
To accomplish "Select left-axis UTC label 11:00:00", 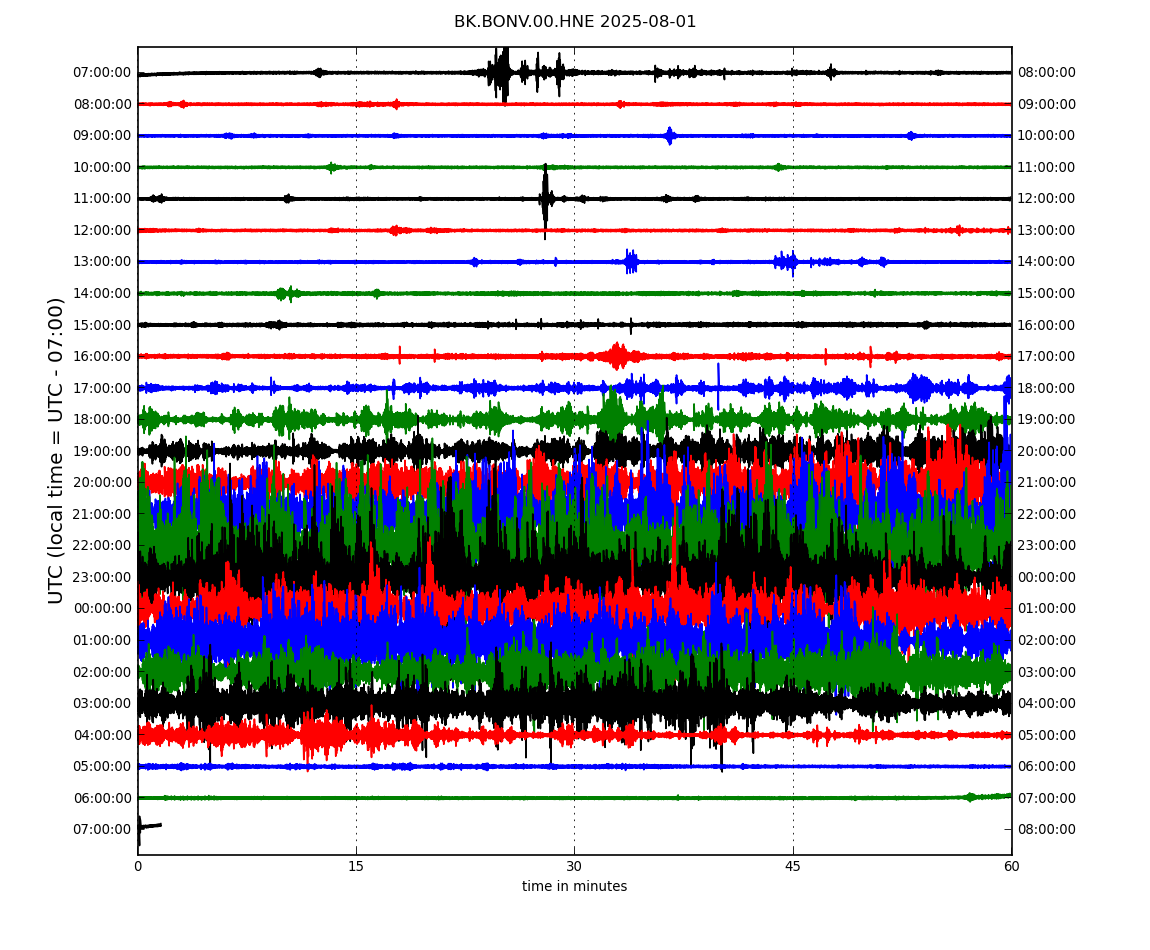I will pos(103,199).
